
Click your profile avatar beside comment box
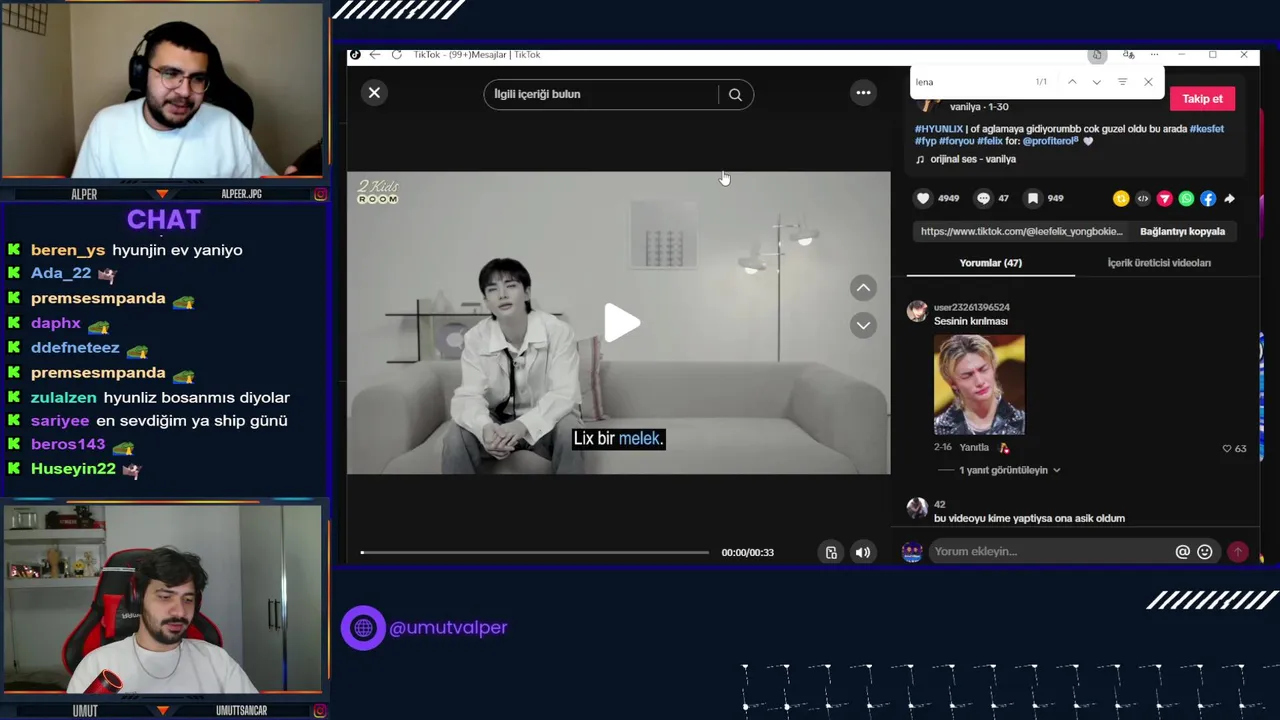click(912, 552)
